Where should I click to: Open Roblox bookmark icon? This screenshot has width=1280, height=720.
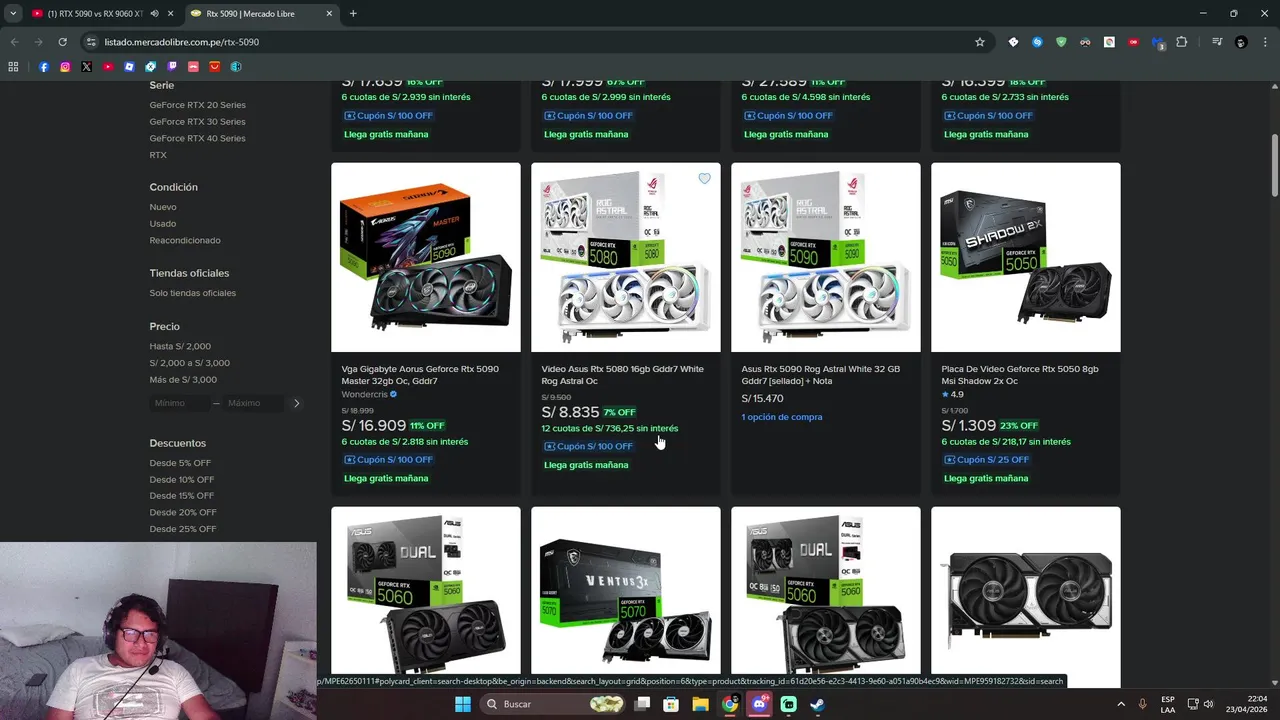point(129,67)
